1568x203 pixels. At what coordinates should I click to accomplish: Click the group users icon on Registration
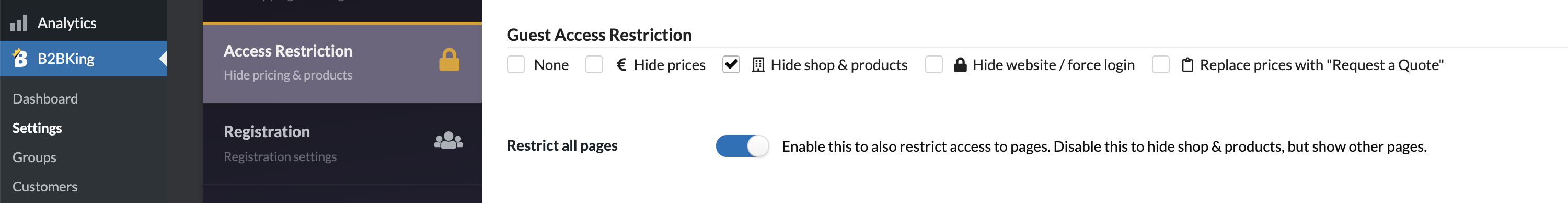[x=448, y=141]
